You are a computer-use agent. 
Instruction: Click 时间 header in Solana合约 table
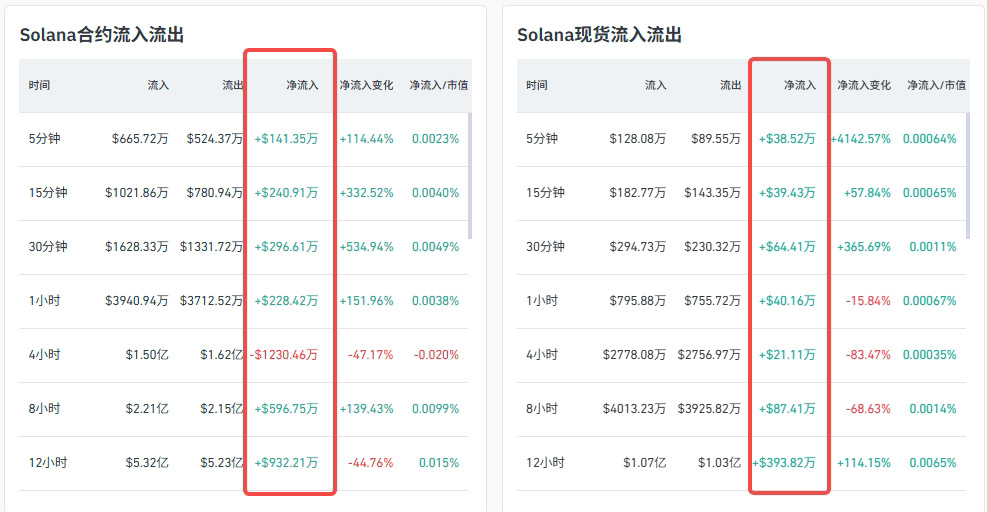39,85
